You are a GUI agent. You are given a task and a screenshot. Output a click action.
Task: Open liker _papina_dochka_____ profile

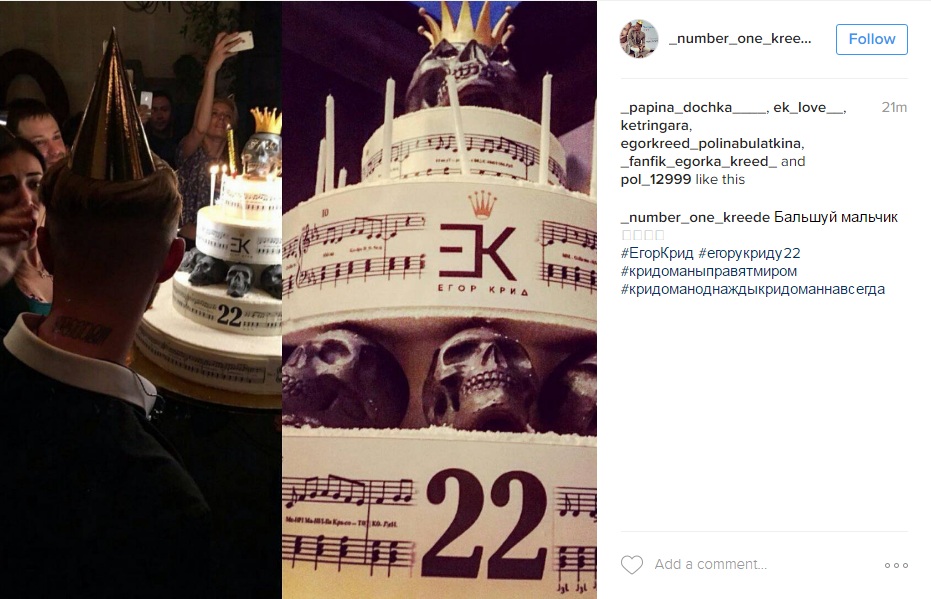pyautogui.click(x=693, y=107)
